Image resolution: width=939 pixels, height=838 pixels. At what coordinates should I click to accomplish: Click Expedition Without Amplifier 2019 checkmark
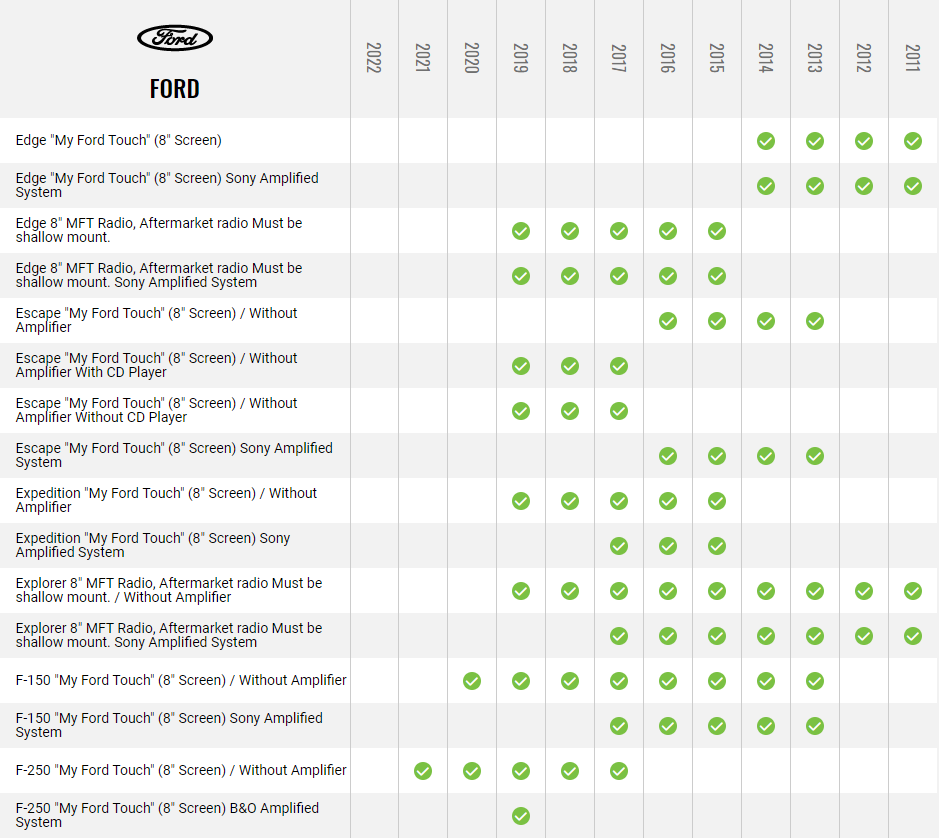(x=520, y=501)
